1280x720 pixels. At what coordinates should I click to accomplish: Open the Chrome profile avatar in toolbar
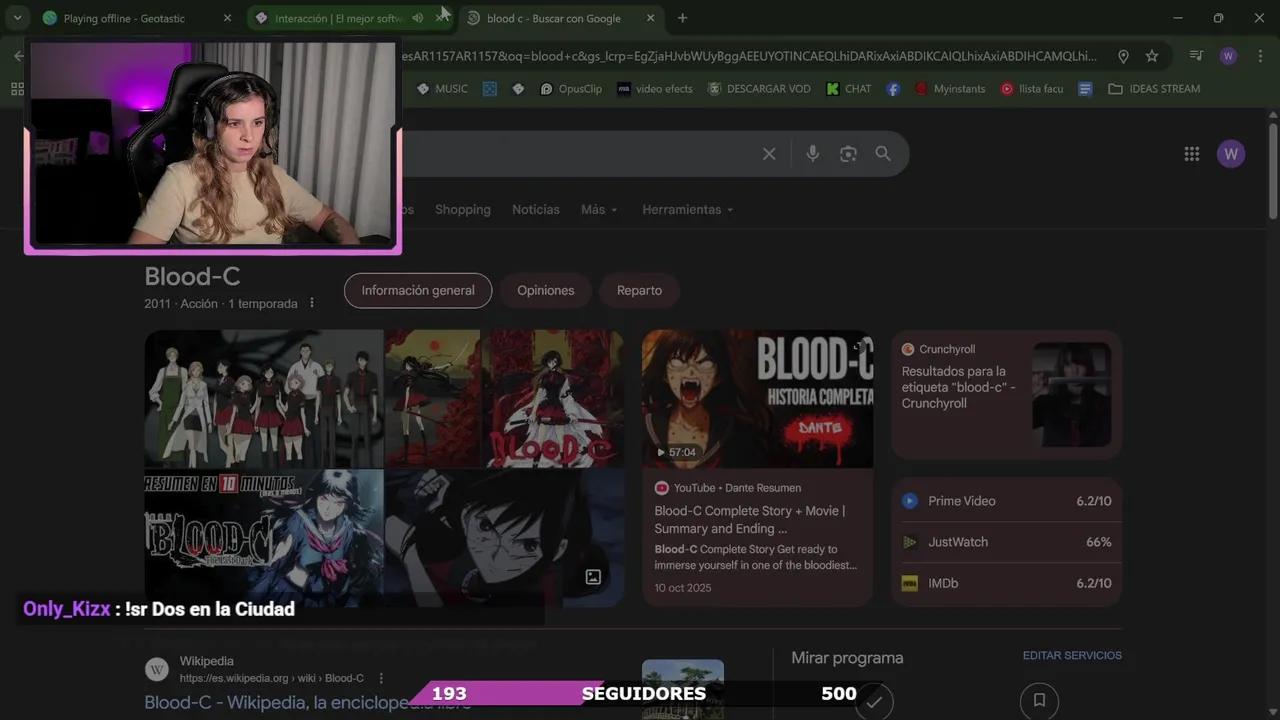click(x=1228, y=56)
